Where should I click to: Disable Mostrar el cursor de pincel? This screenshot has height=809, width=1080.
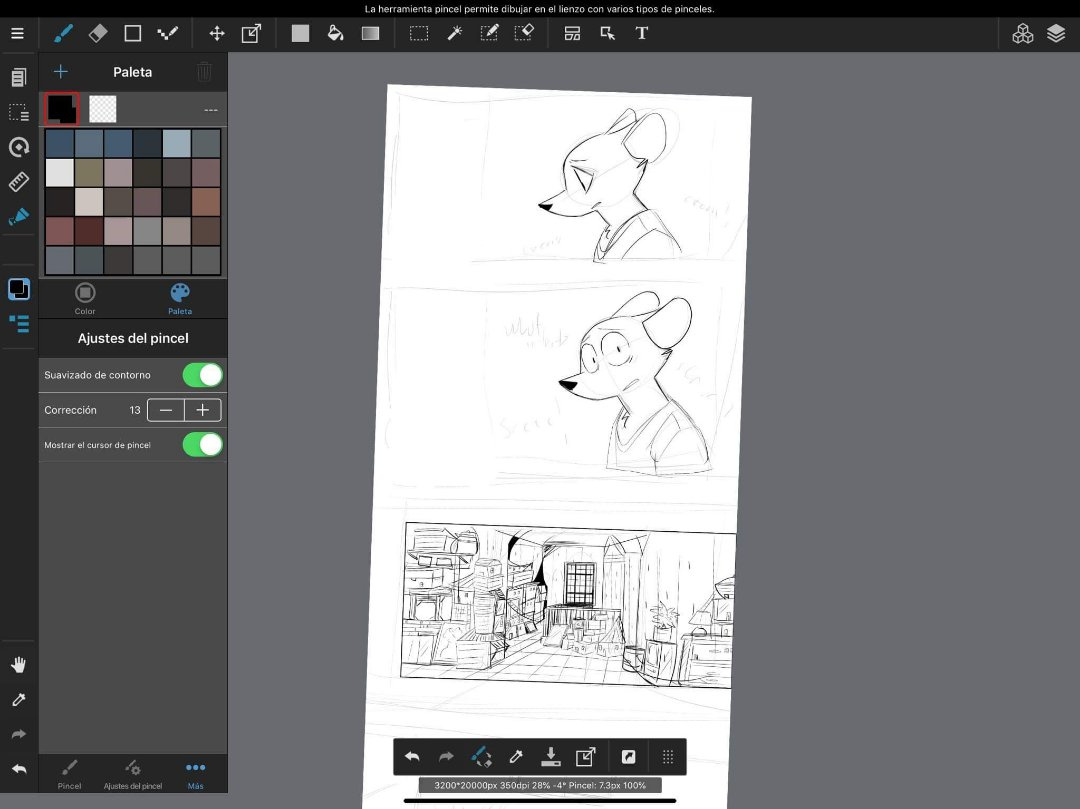point(202,444)
